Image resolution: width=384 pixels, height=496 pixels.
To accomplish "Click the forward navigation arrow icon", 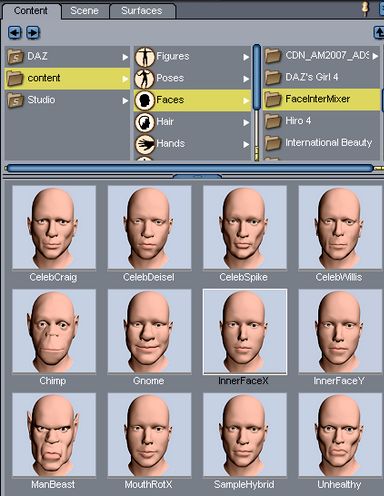I will [x=33, y=33].
